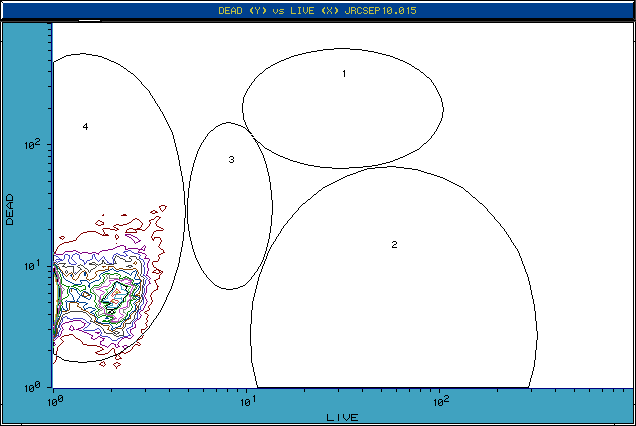Viewport: 636px width, 426px height.
Task: Select the region 1 label number
Action: click(344, 74)
